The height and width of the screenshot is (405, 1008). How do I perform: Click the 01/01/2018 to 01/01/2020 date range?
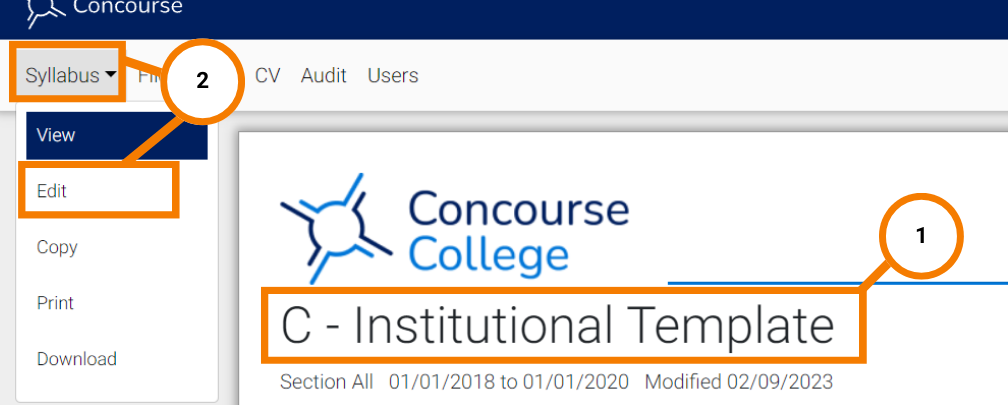point(508,382)
